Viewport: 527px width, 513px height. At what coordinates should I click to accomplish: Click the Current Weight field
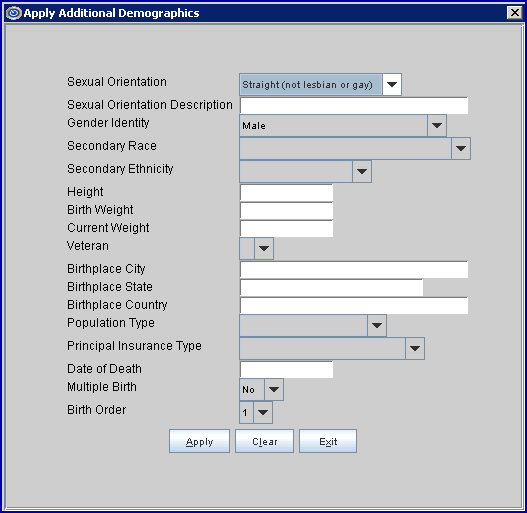coord(286,229)
